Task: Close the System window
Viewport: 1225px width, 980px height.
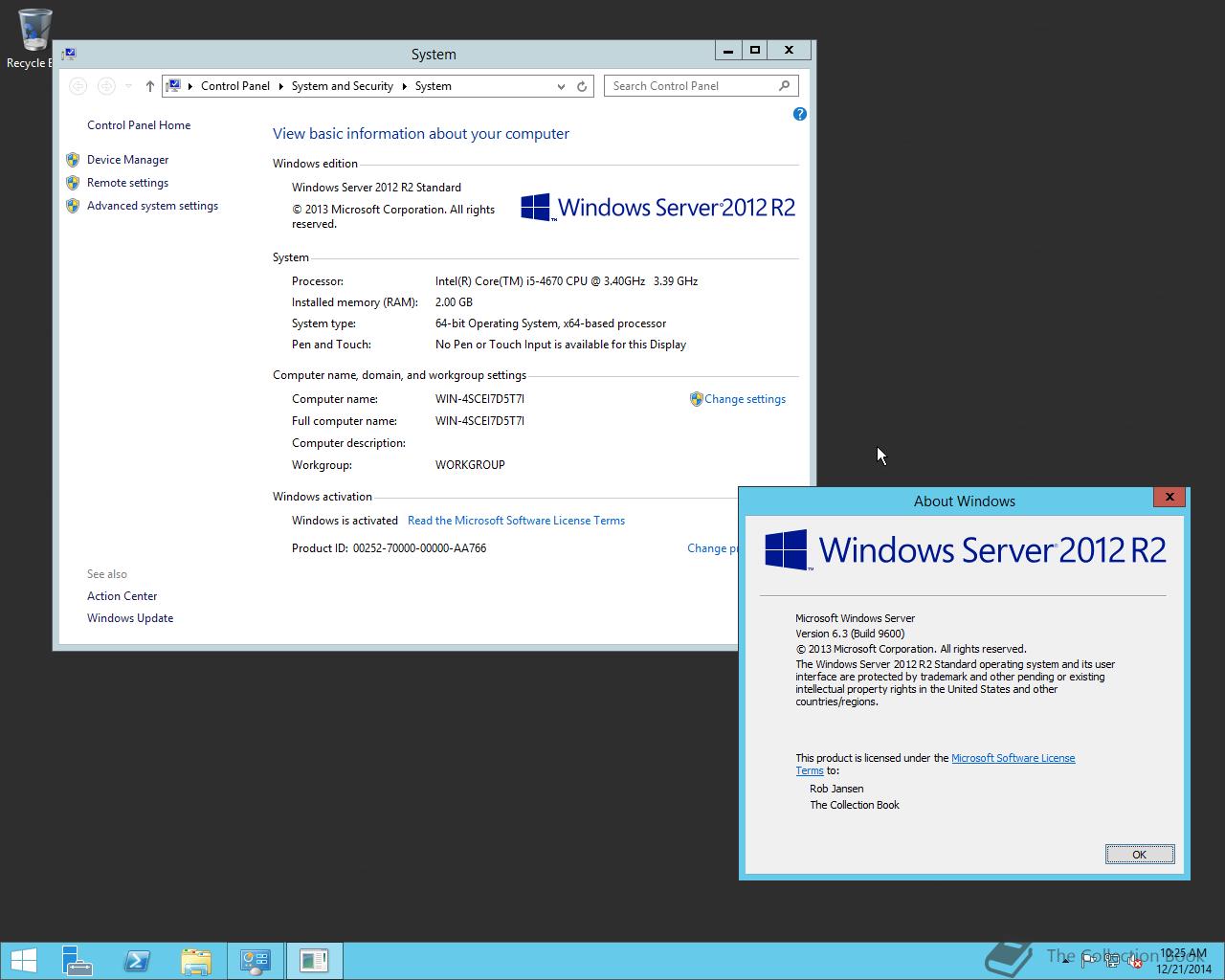Action: click(x=789, y=51)
